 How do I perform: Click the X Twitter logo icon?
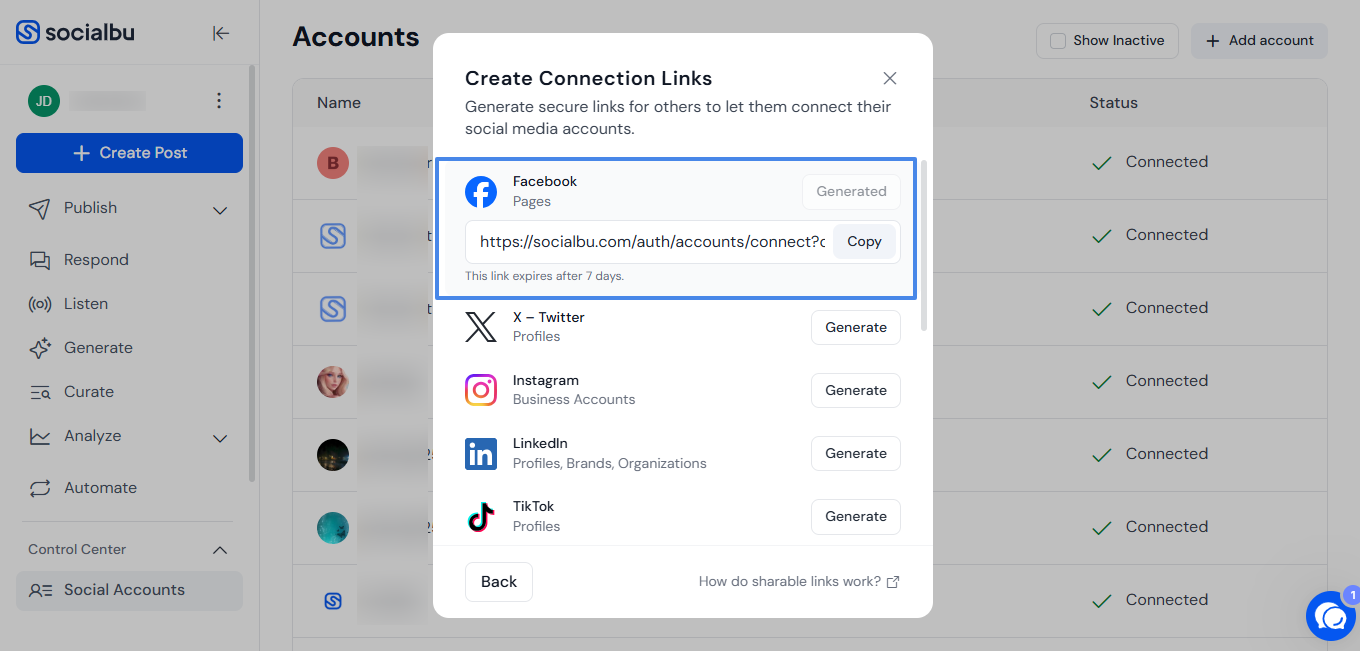[481, 327]
